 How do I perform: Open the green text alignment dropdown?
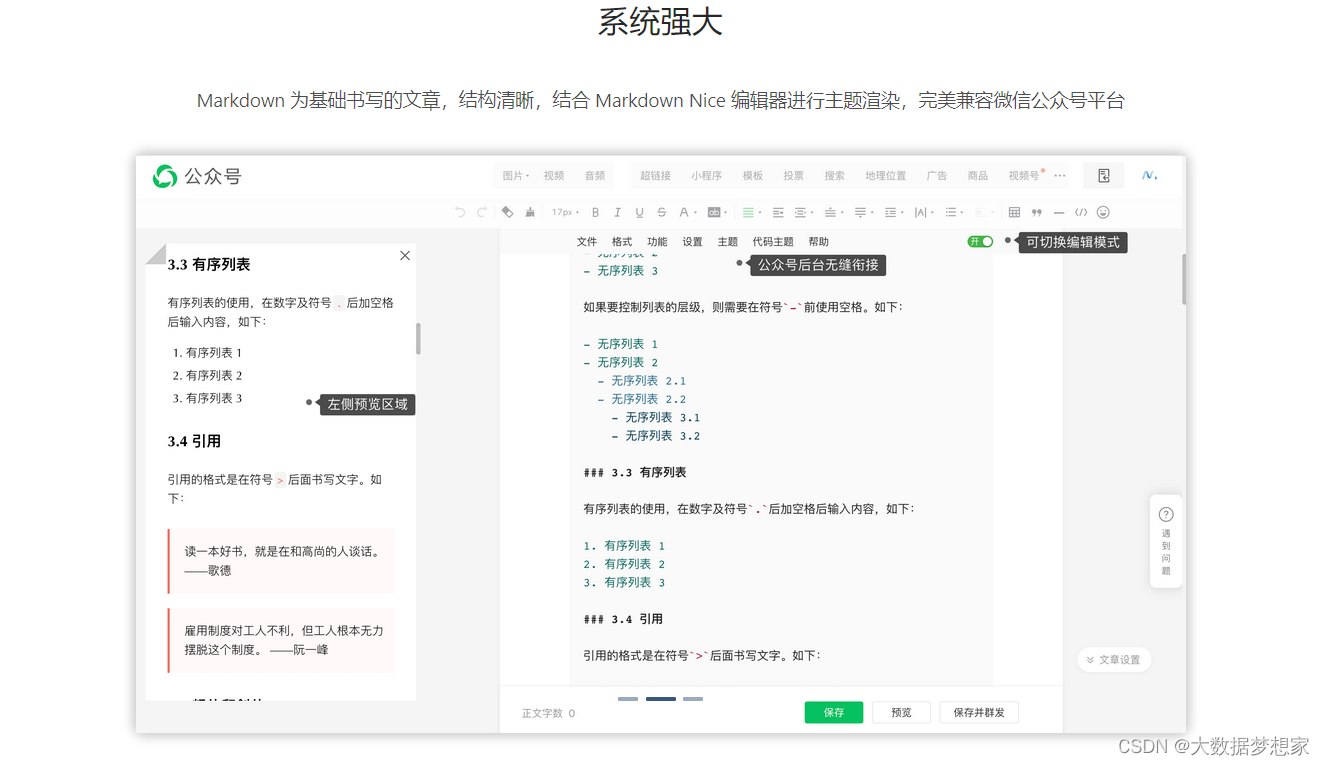coord(751,212)
